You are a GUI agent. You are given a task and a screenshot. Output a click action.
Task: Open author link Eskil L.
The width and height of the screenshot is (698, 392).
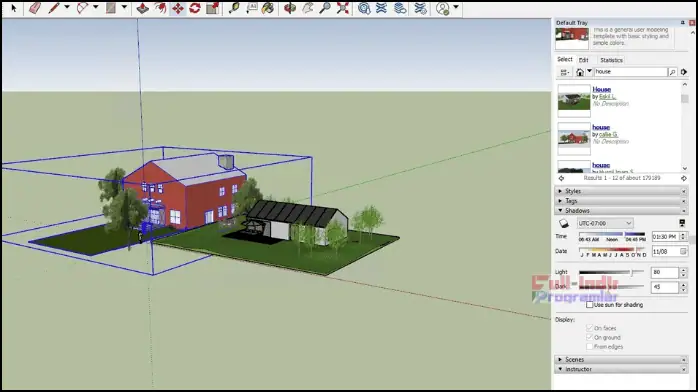coord(608,97)
